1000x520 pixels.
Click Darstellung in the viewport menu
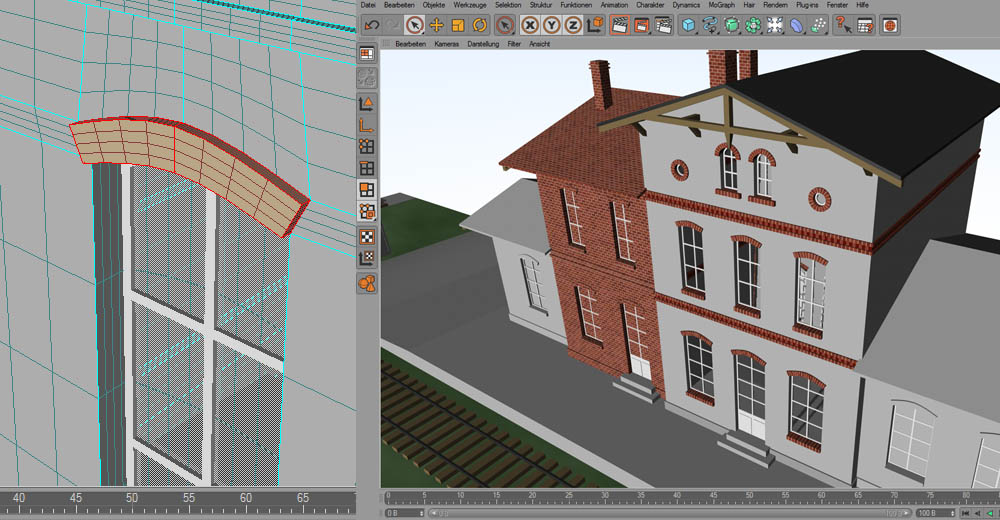[x=483, y=45]
